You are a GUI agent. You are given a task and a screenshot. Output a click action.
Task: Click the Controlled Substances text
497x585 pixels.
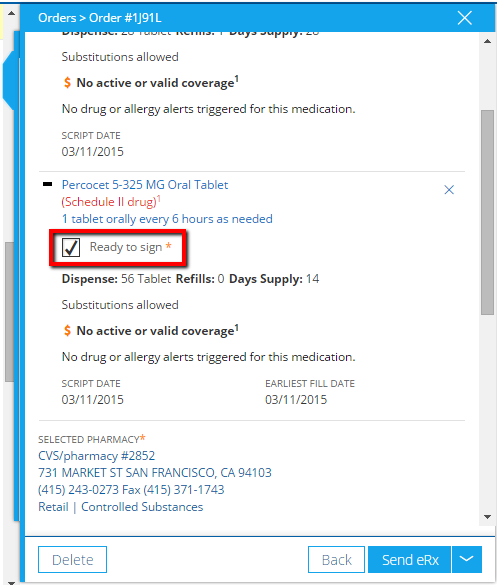tap(142, 507)
